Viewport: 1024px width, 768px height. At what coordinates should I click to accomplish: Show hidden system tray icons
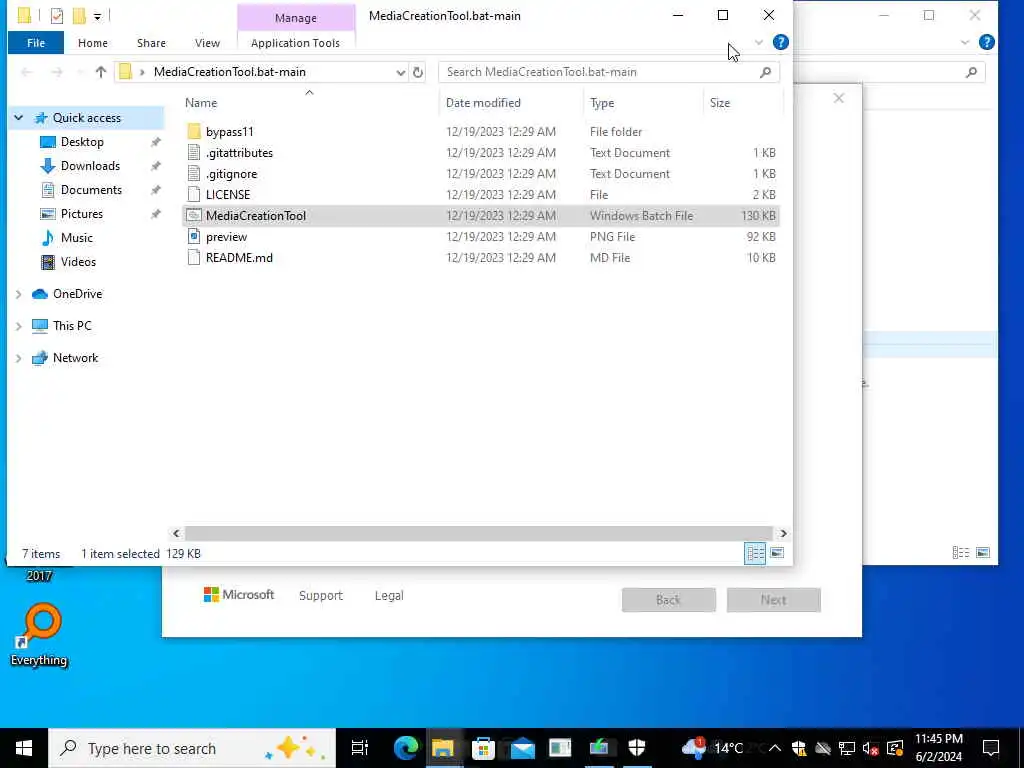tap(775, 748)
